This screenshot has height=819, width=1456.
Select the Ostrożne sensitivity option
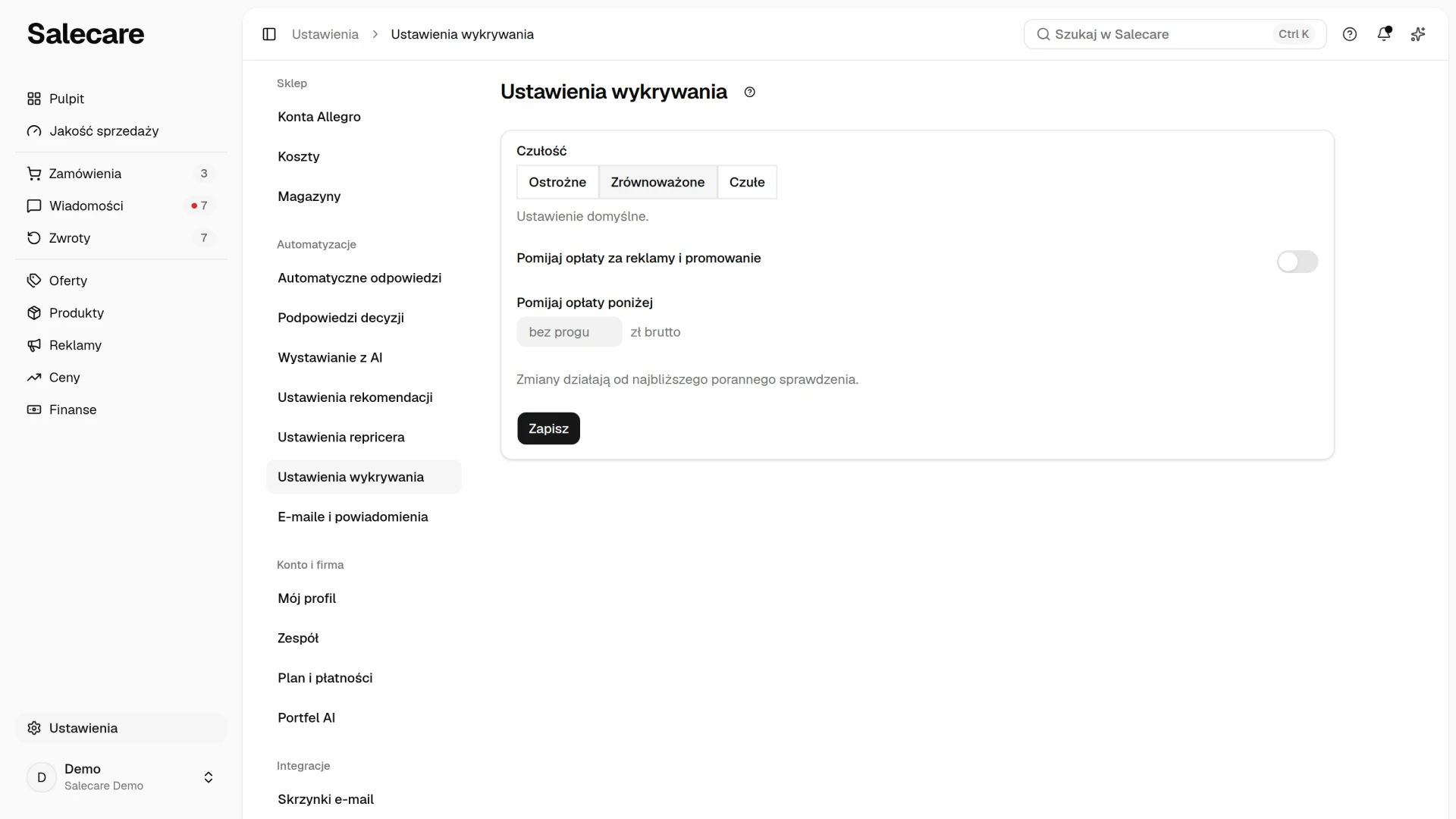point(557,182)
